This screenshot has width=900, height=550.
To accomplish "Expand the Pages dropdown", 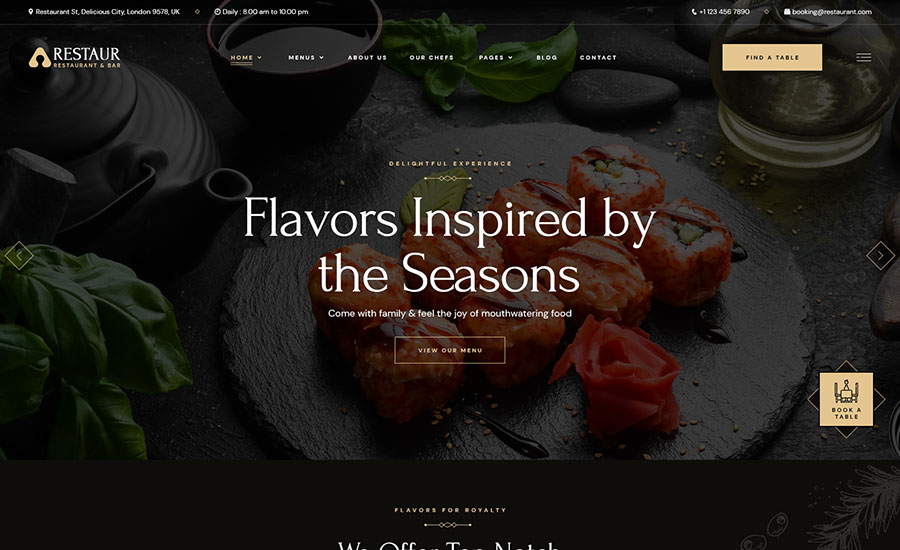I will click(496, 57).
